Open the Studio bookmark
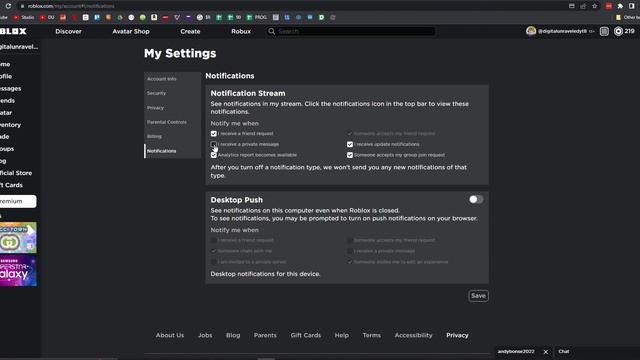 pyautogui.click(x=24, y=18)
